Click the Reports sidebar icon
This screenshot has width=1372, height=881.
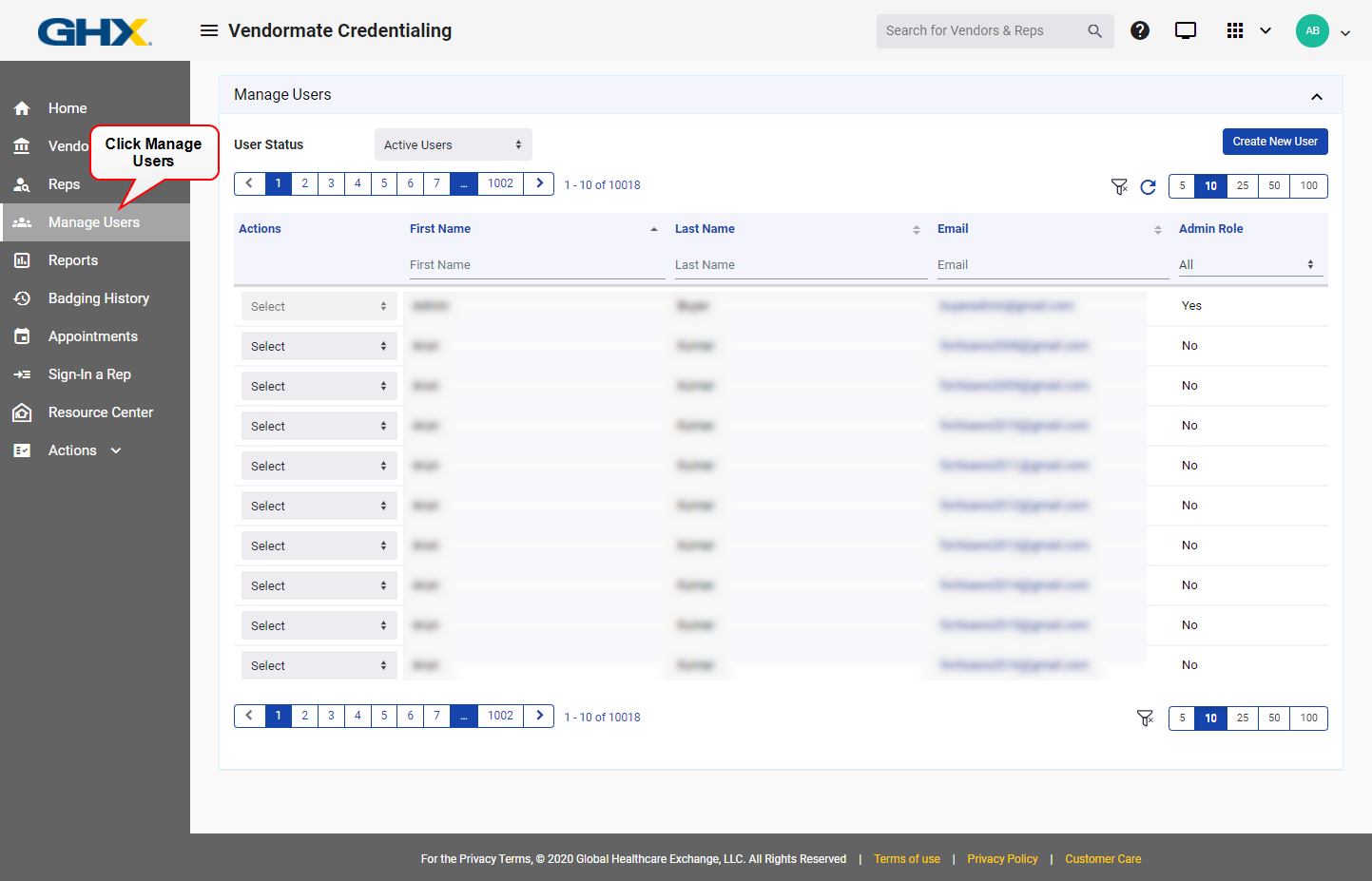pyautogui.click(x=22, y=260)
